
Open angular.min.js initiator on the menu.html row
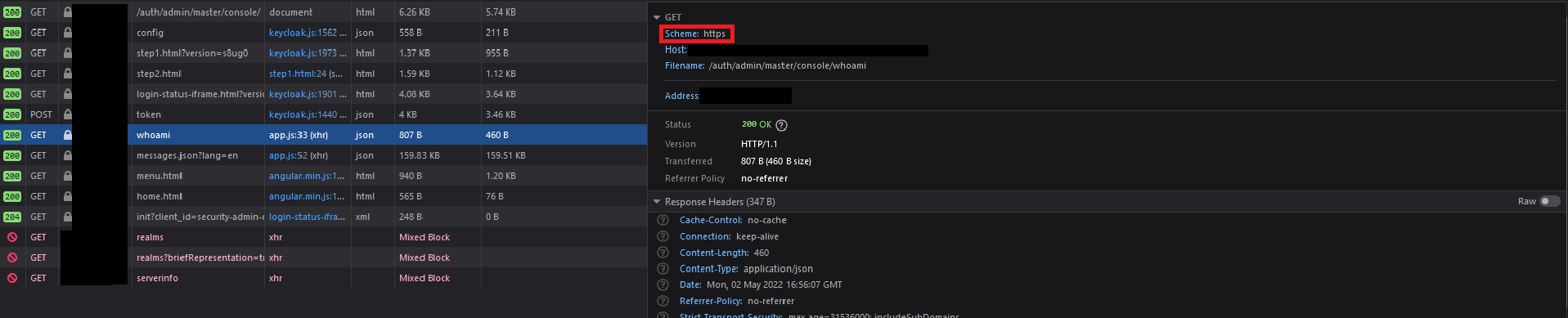[x=307, y=176]
